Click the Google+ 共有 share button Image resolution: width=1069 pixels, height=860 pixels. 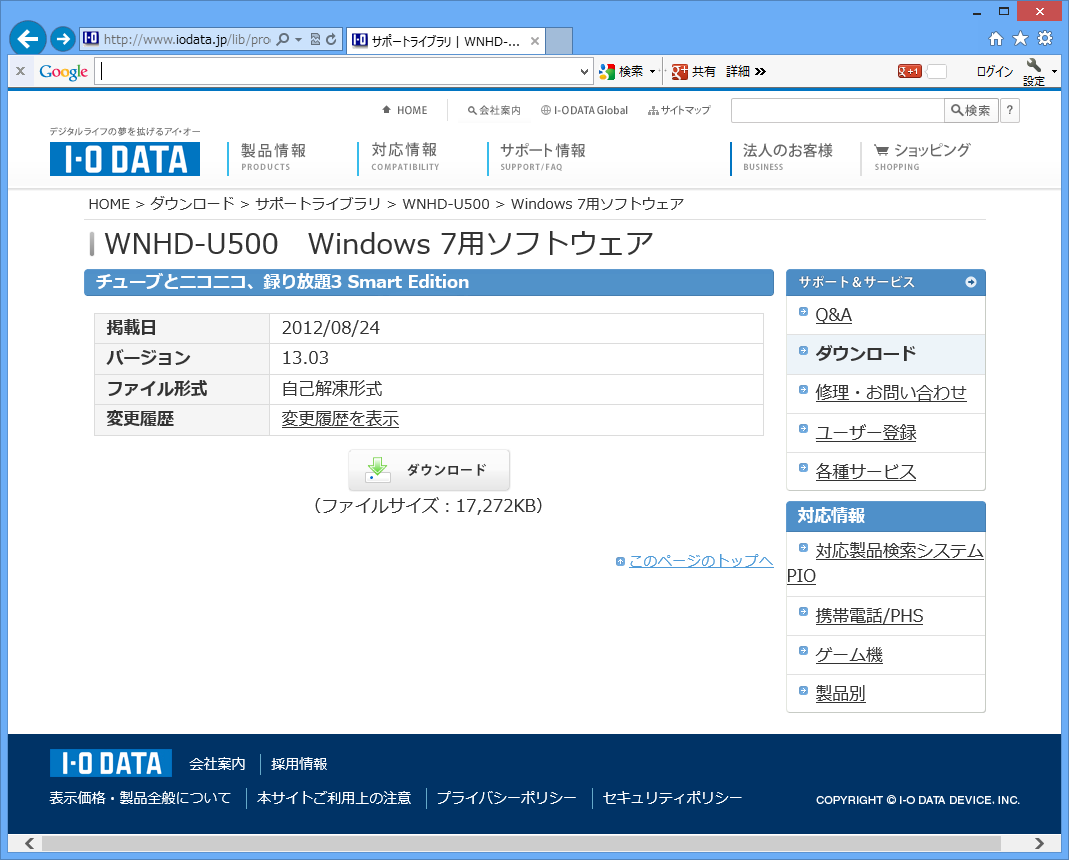pos(693,71)
